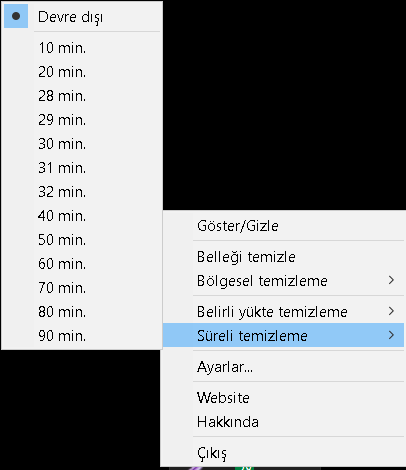
Task: Run Belleği temizle from the context menu
Action: point(283,257)
